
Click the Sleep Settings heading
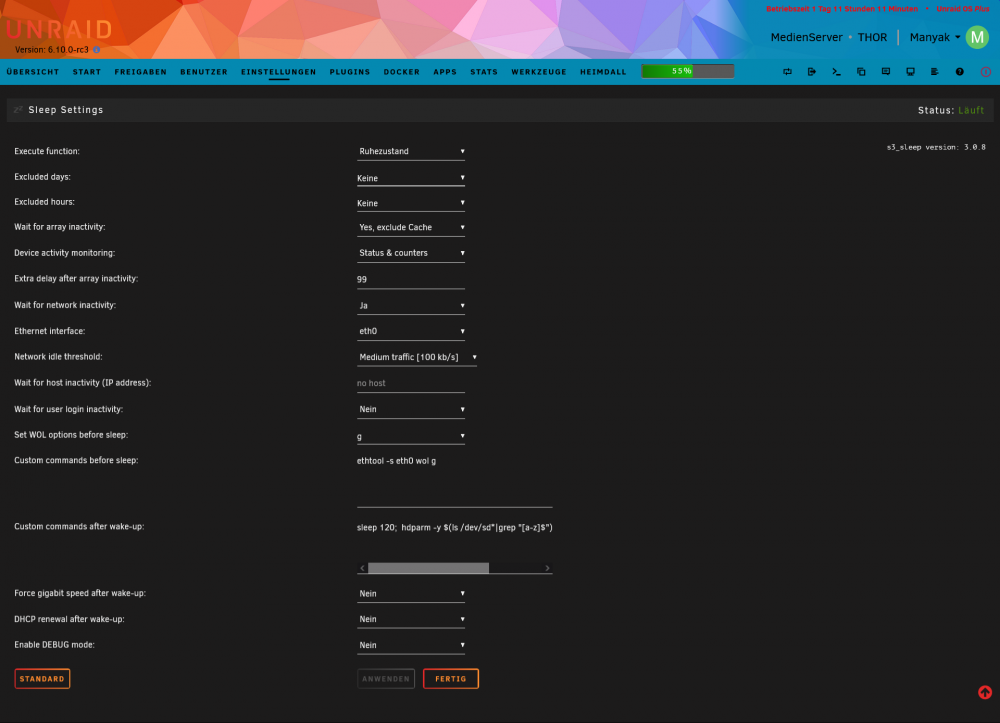click(66, 110)
